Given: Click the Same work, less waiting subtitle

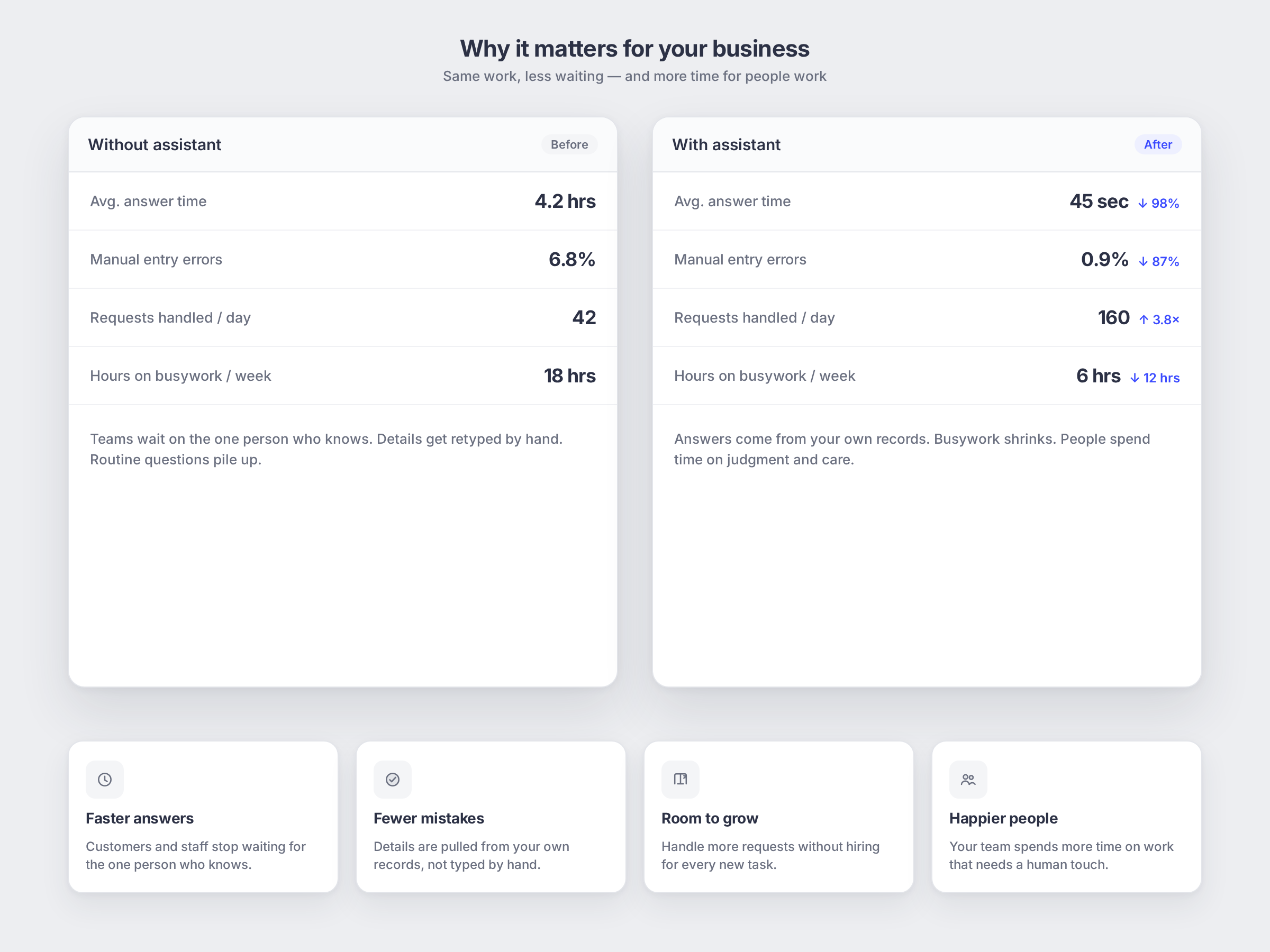Looking at the screenshot, I should [634, 76].
